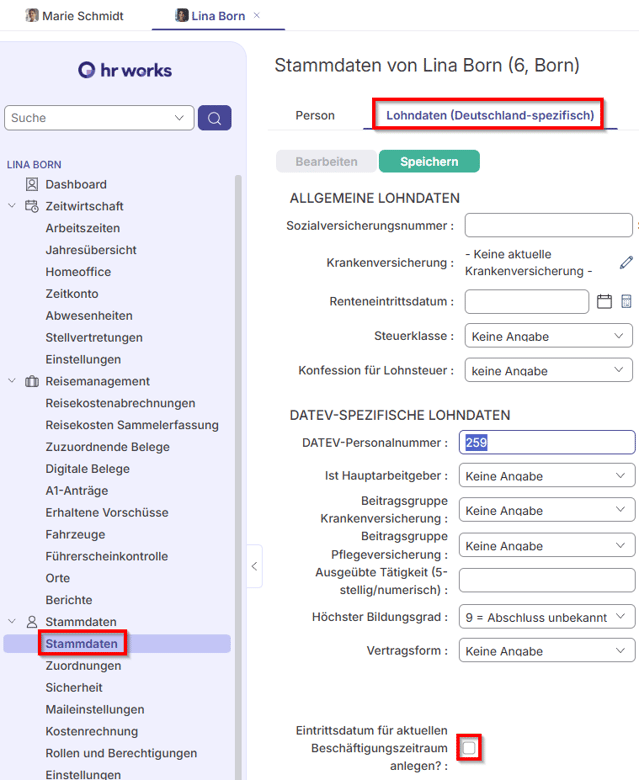Click the Dashboard icon in sidebar
The width and height of the screenshot is (639, 780).
point(32,184)
